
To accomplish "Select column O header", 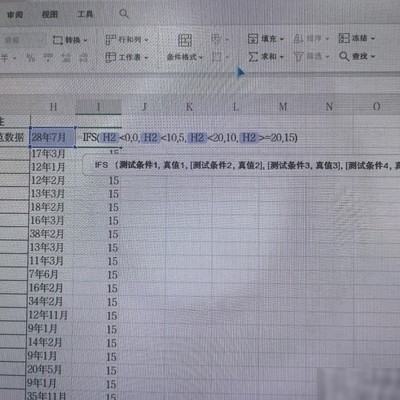I will (x=376, y=106).
